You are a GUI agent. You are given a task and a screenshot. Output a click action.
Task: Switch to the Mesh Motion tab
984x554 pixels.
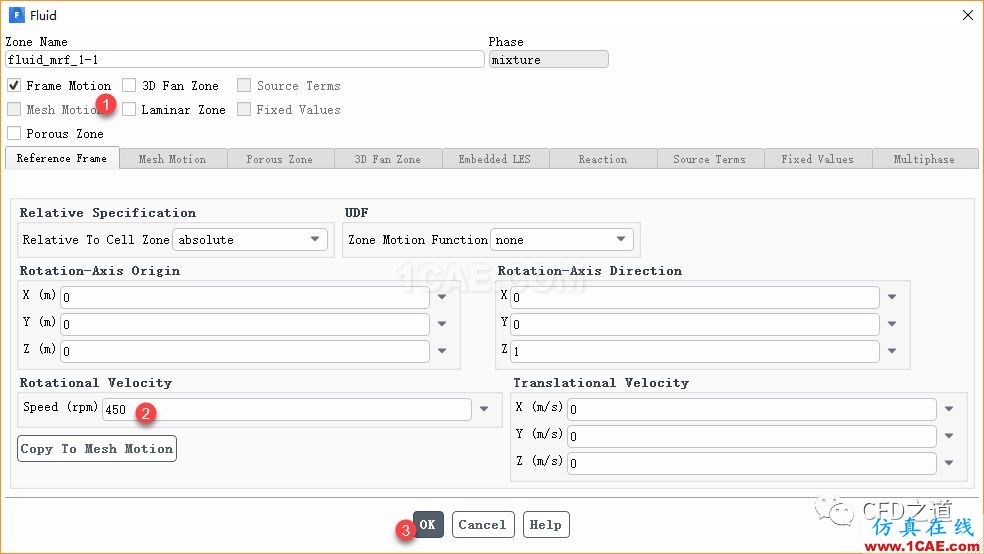173,159
